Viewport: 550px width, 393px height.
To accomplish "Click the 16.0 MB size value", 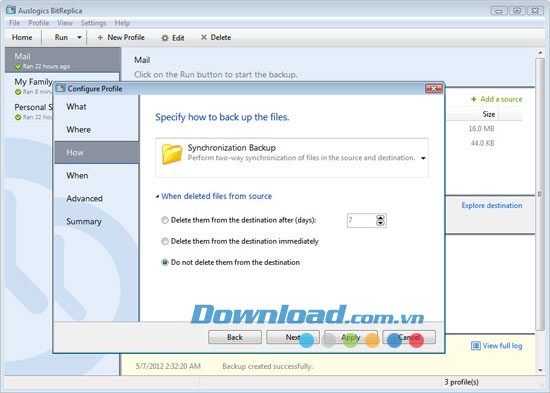I will (x=481, y=129).
